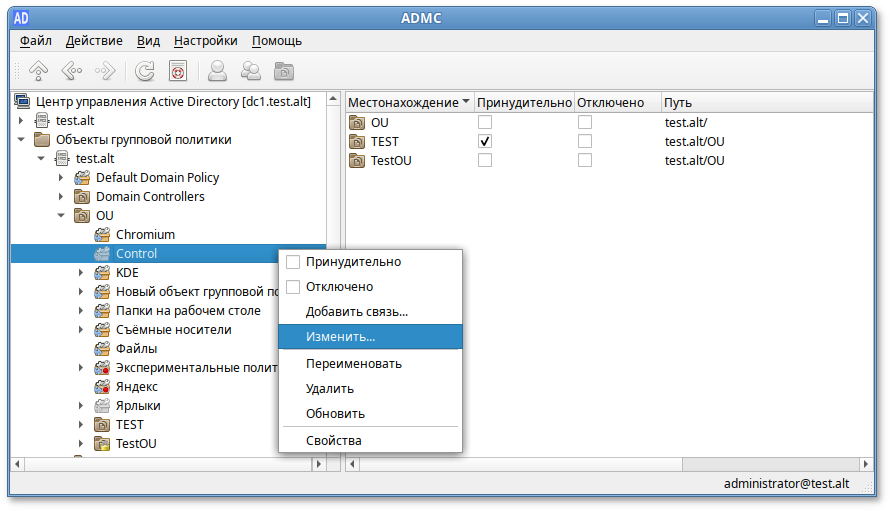Check Принудительно in the context menu
Image resolution: width=890 pixels, height=511 pixels.
(293, 262)
